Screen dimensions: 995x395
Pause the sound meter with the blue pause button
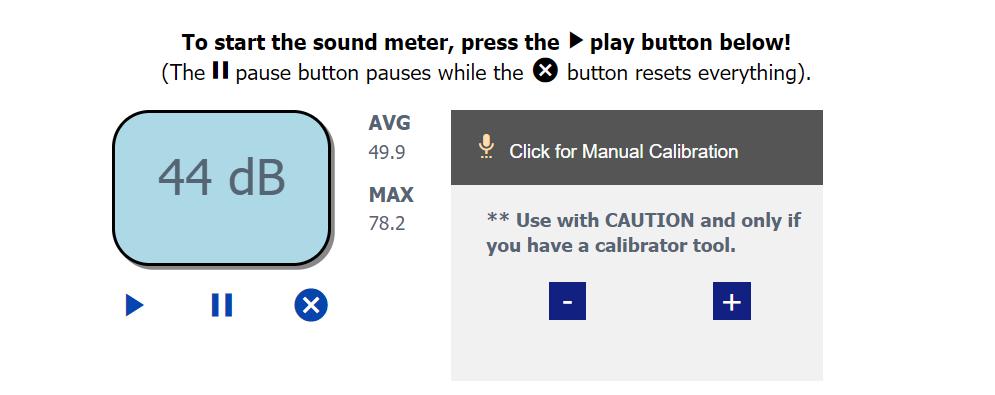pos(222,305)
